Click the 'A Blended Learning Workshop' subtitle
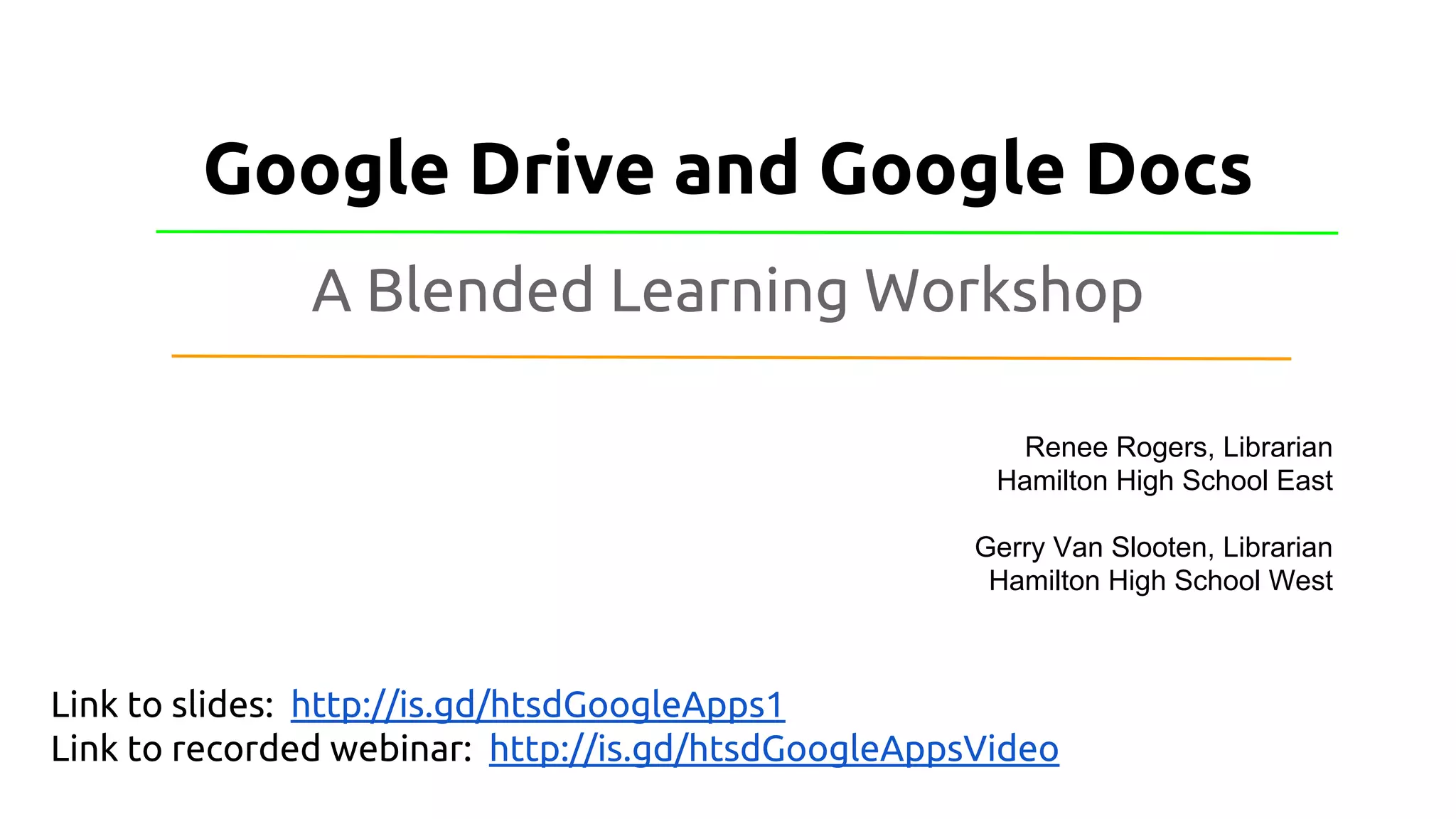 coord(727,290)
